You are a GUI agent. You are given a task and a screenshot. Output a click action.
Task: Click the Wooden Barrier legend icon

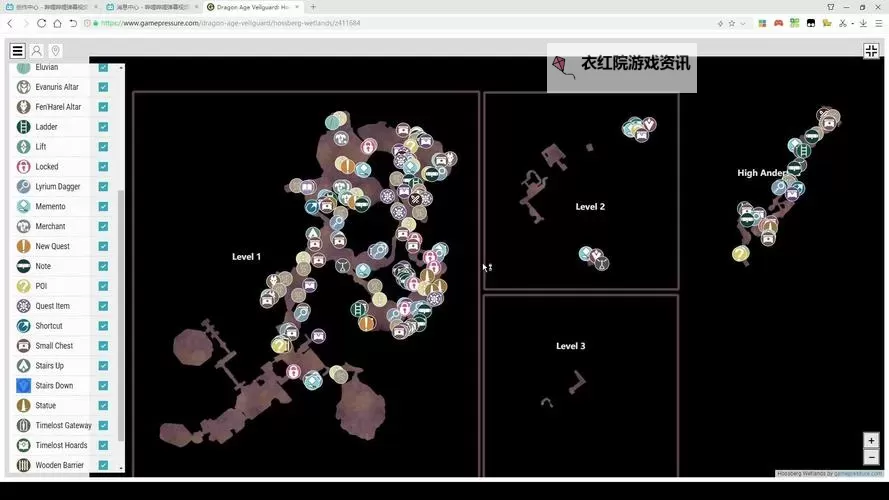coord(23,465)
